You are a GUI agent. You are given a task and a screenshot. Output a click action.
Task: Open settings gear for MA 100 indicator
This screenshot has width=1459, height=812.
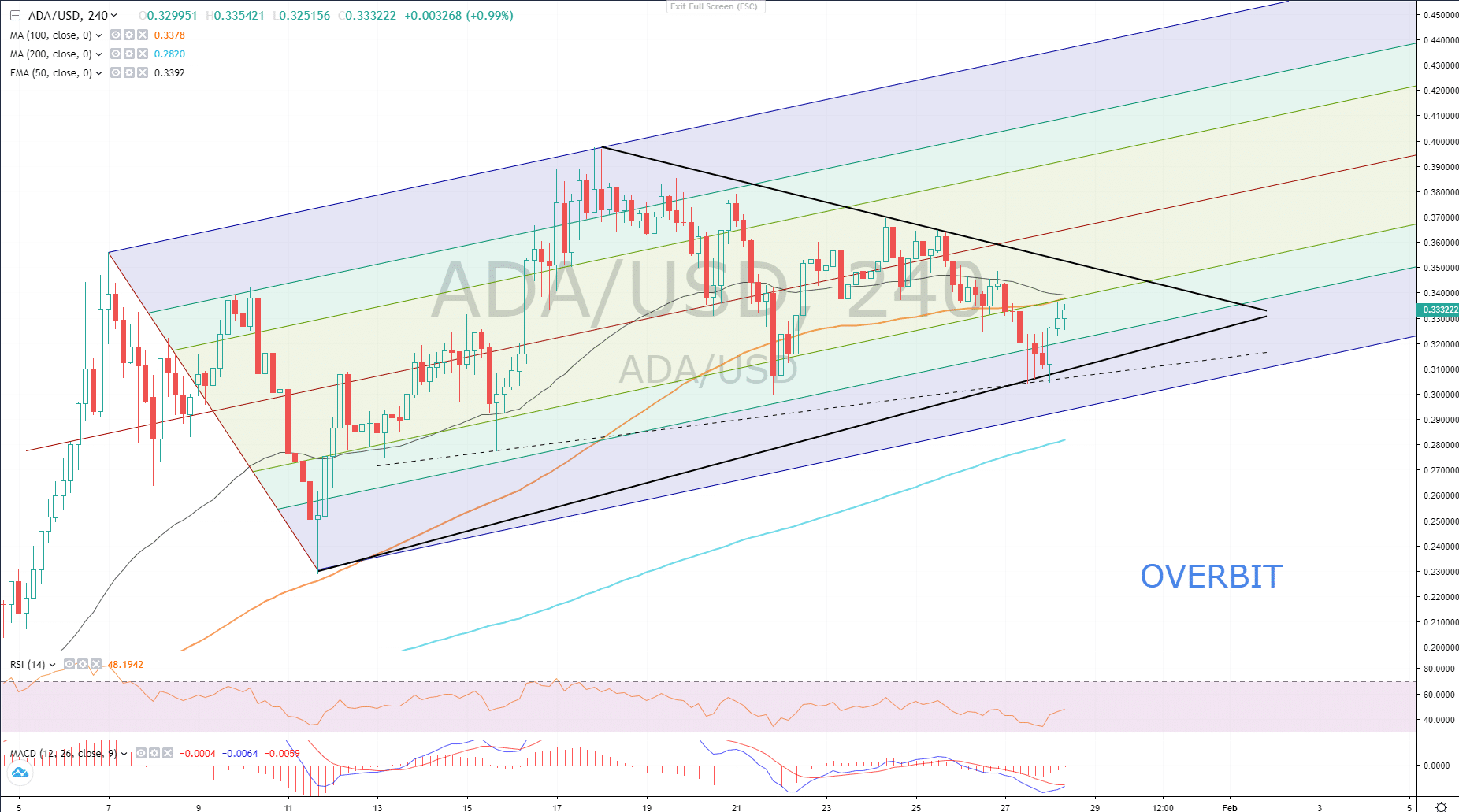[129, 35]
